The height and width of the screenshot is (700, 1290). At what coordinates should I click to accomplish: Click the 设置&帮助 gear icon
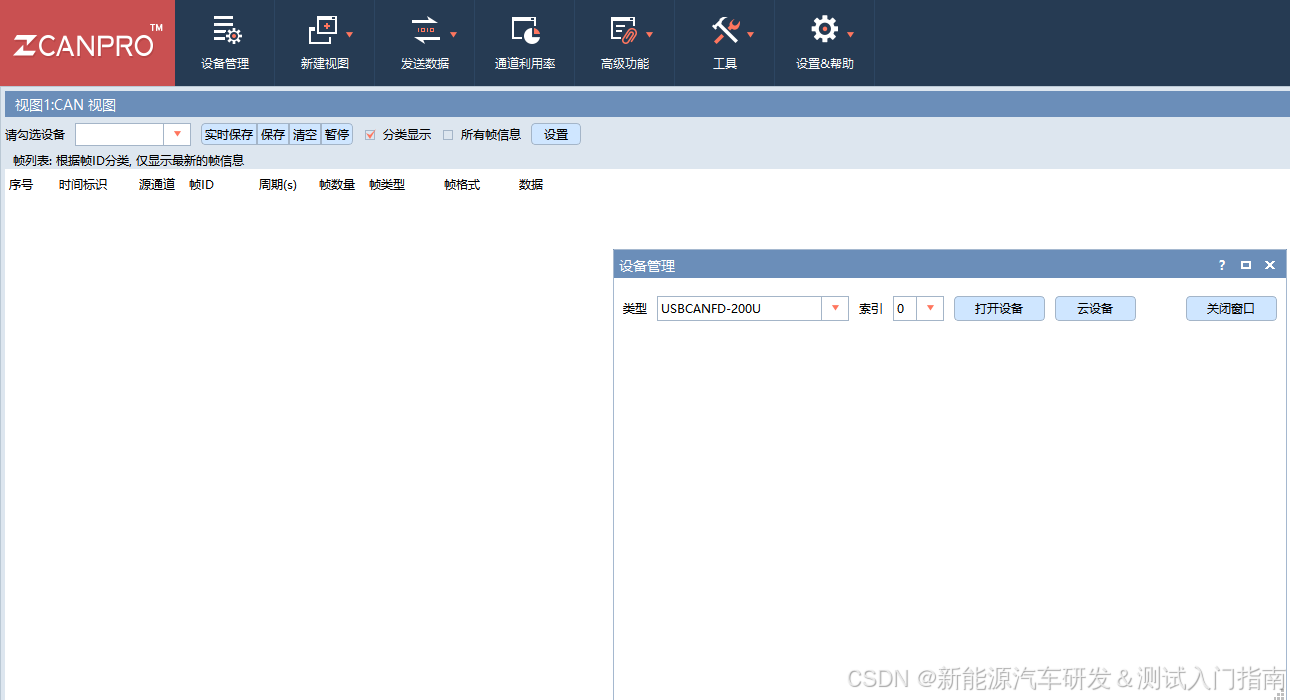(x=824, y=30)
